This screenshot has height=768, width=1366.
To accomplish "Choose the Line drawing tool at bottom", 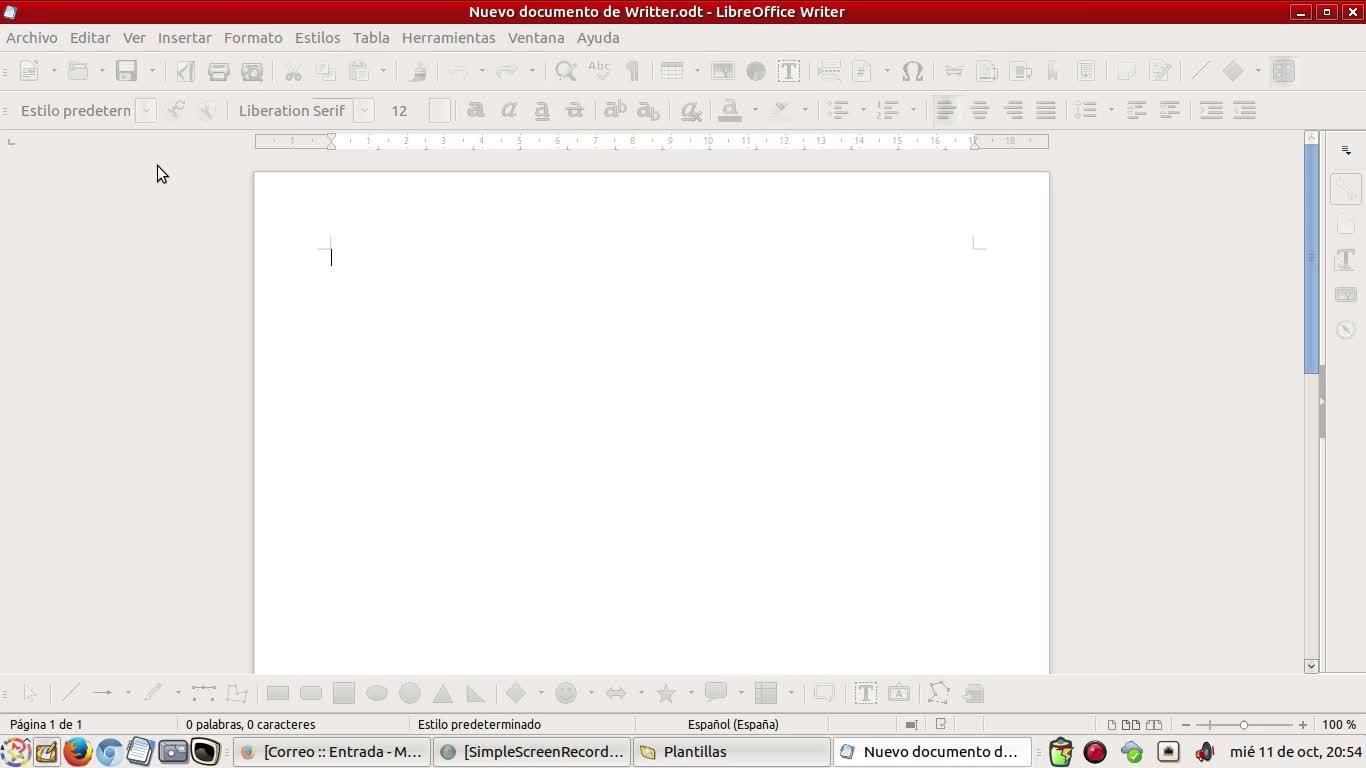I will (70, 693).
